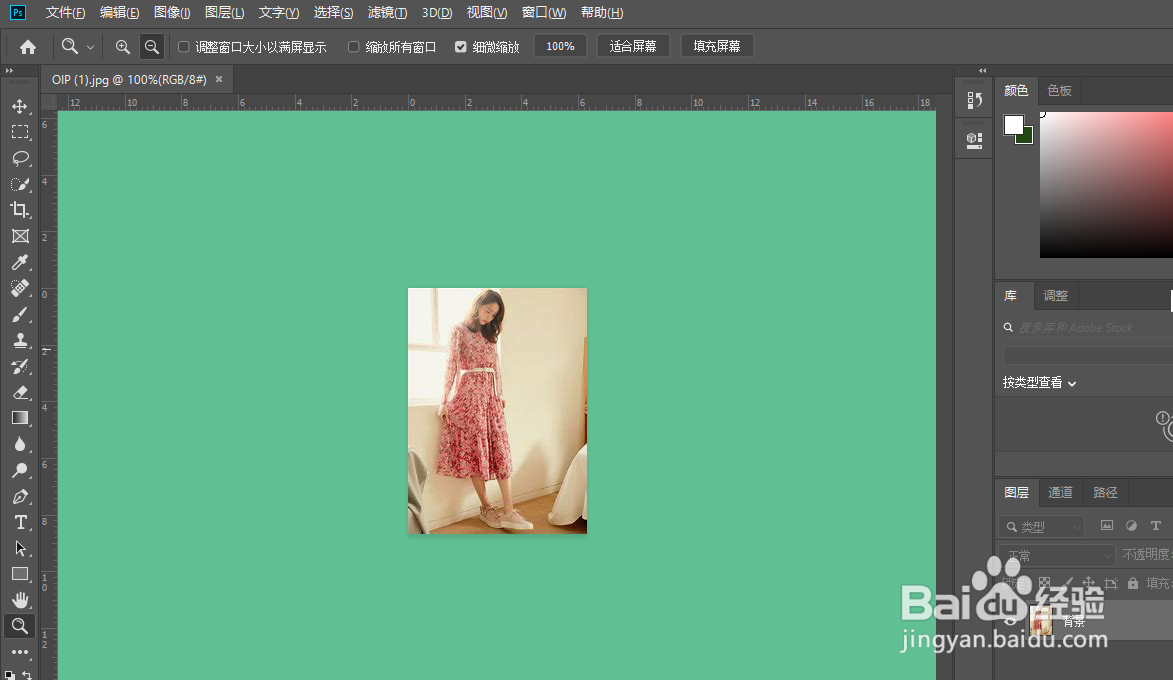Open the History panel icon
The height and width of the screenshot is (680, 1173).
point(974,100)
